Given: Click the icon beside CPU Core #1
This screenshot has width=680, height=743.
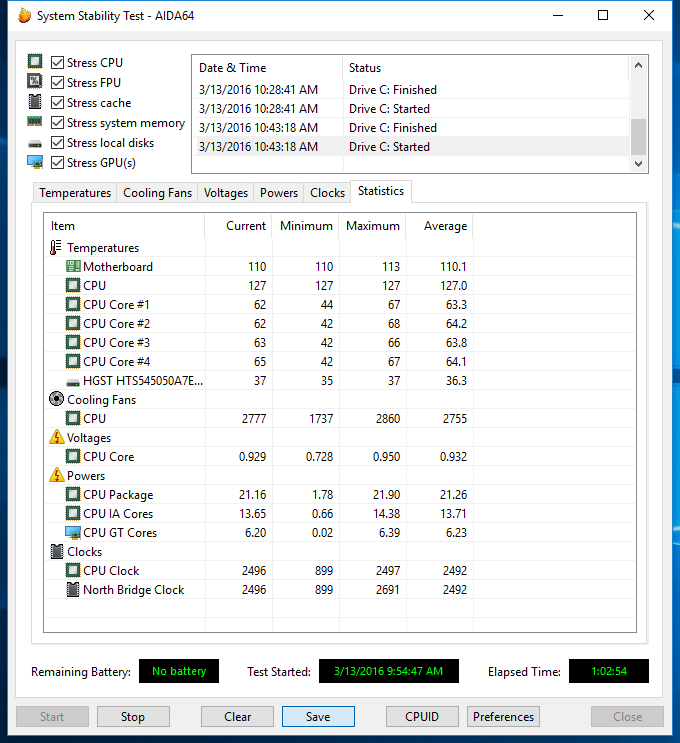Looking at the screenshot, I should 73,304.
